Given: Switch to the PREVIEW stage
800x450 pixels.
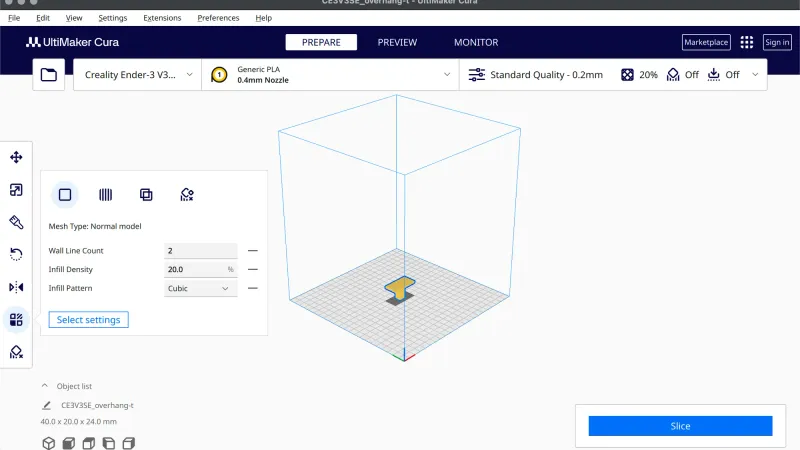Looking at the screenshot, I should pyautogui.click(x=397, y=42).
